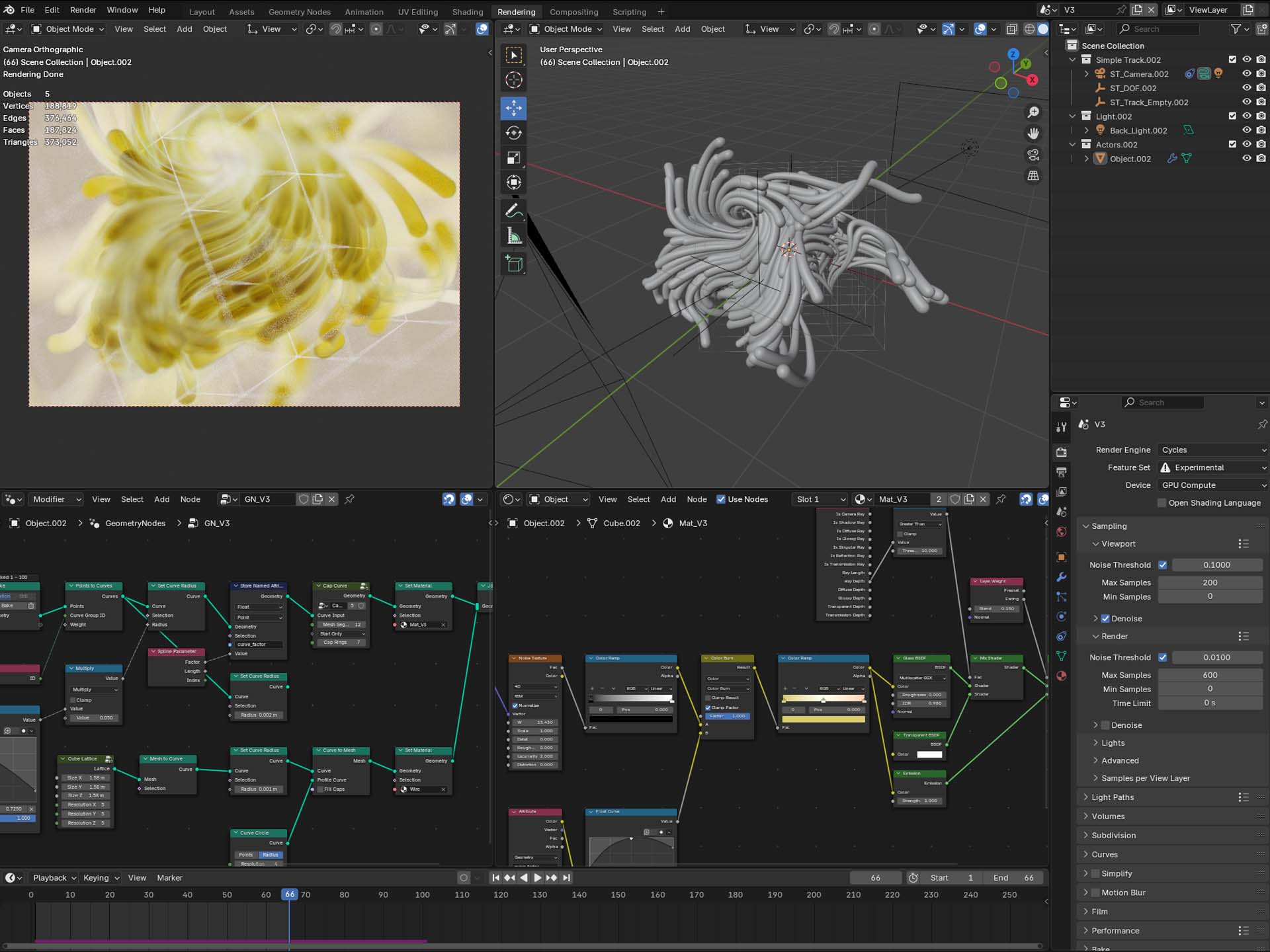Click the Add Cube tool icon
The width and height of the screenshot is (1270, 952).
[514, 264]
